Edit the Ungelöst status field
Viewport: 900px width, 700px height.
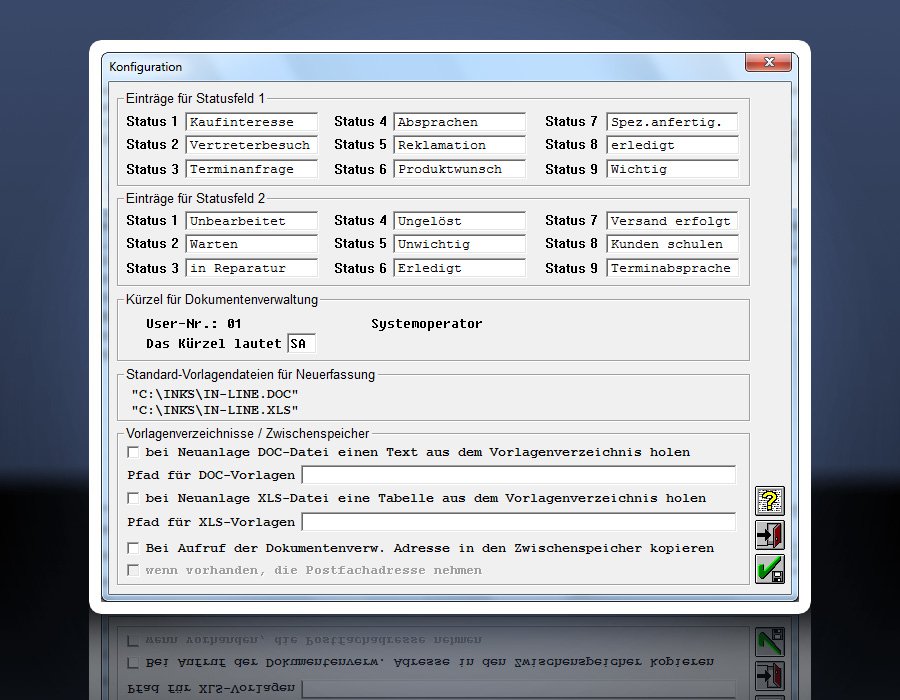(x=459, y=221)
